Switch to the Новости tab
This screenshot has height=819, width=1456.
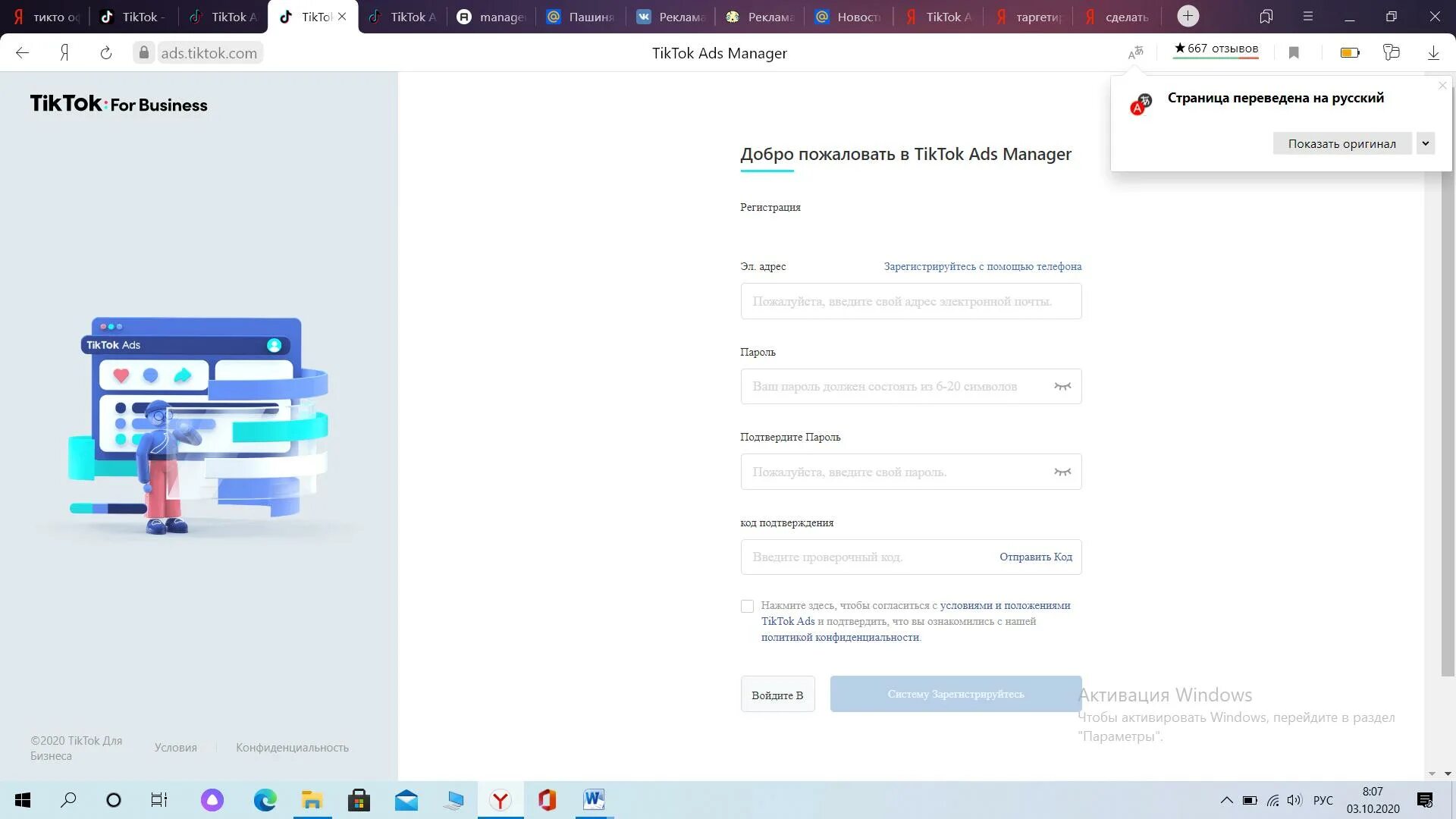[x=849, y=17]
